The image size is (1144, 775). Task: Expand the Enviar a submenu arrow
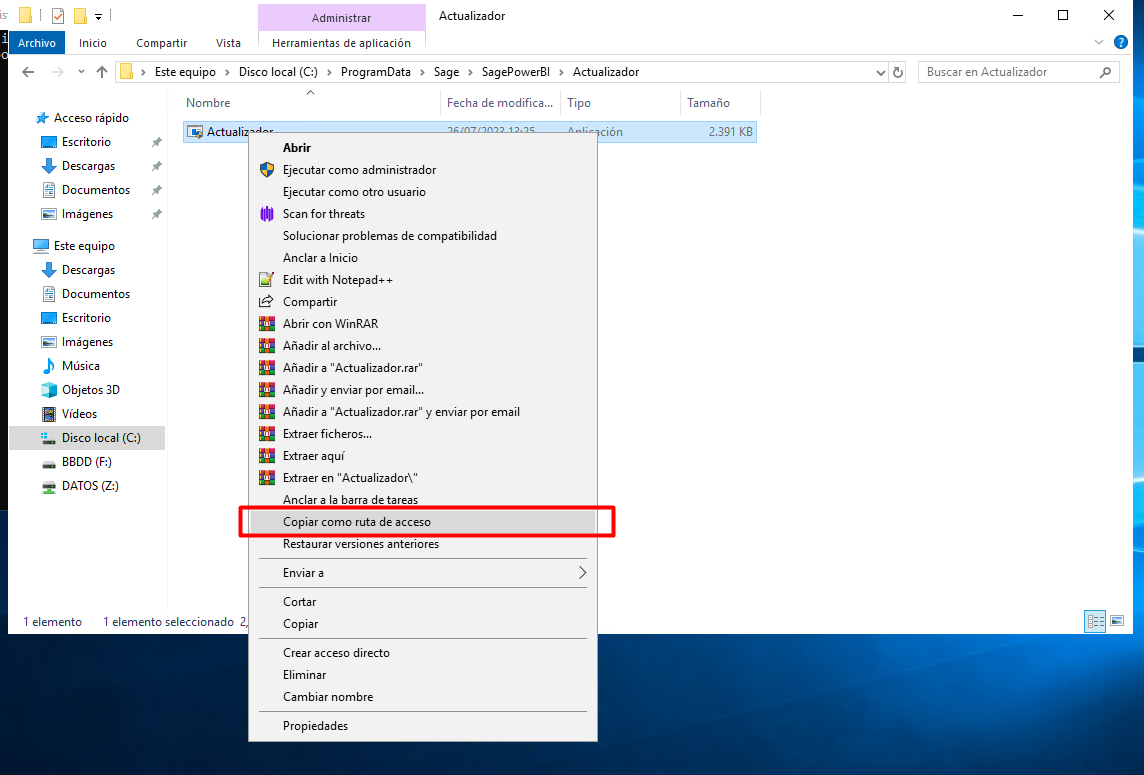click(x=582, y=573)
